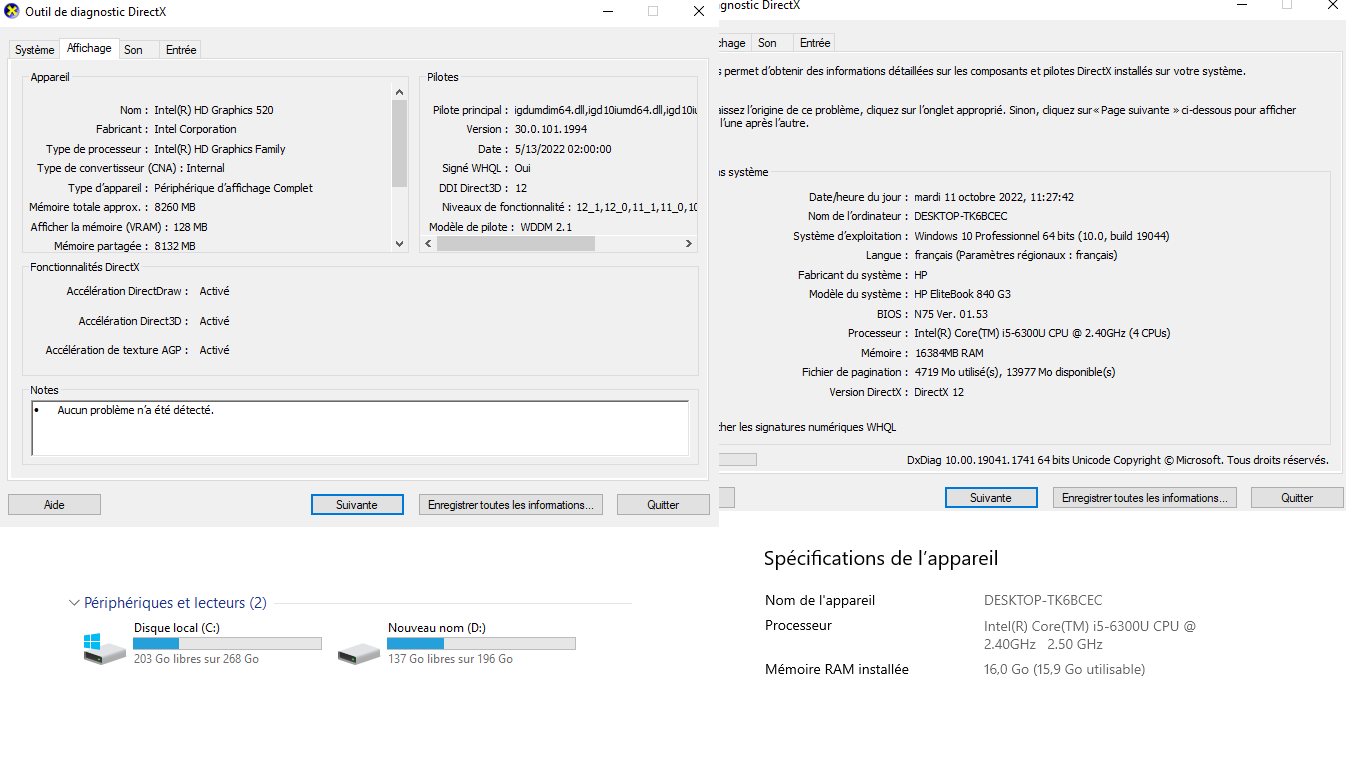Click the Aide button
Screen dimensions: 1366x768
(54, 505)
